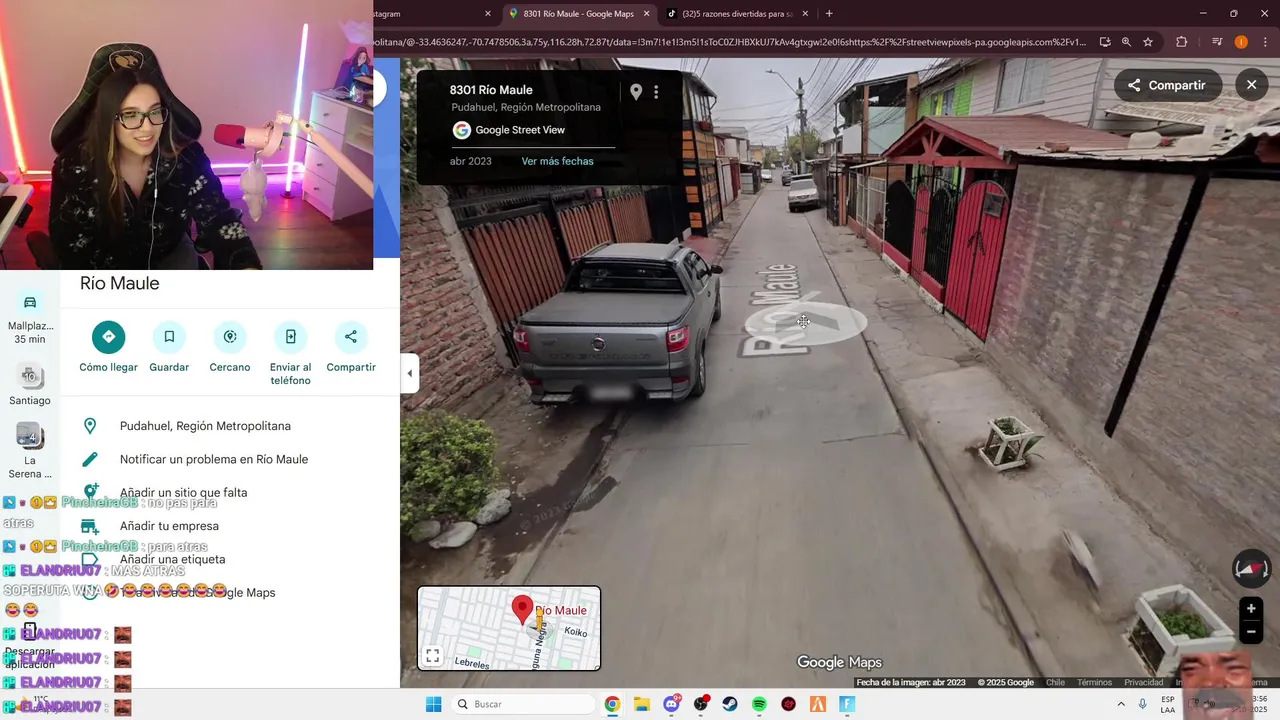Click the install app icon in address bar
Viewport: 1280px width, 720px height.
[1105, 42]
